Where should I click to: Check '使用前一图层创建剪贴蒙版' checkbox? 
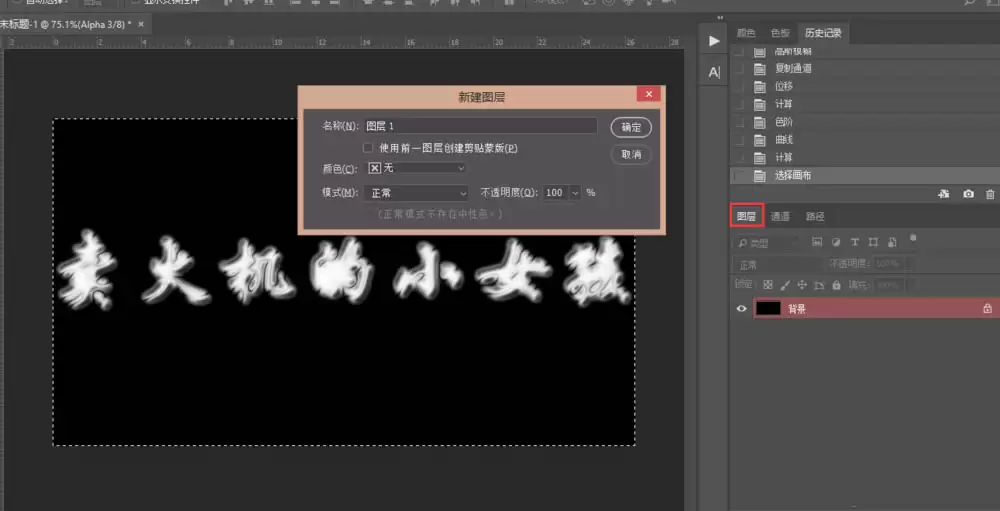point(368,148)
